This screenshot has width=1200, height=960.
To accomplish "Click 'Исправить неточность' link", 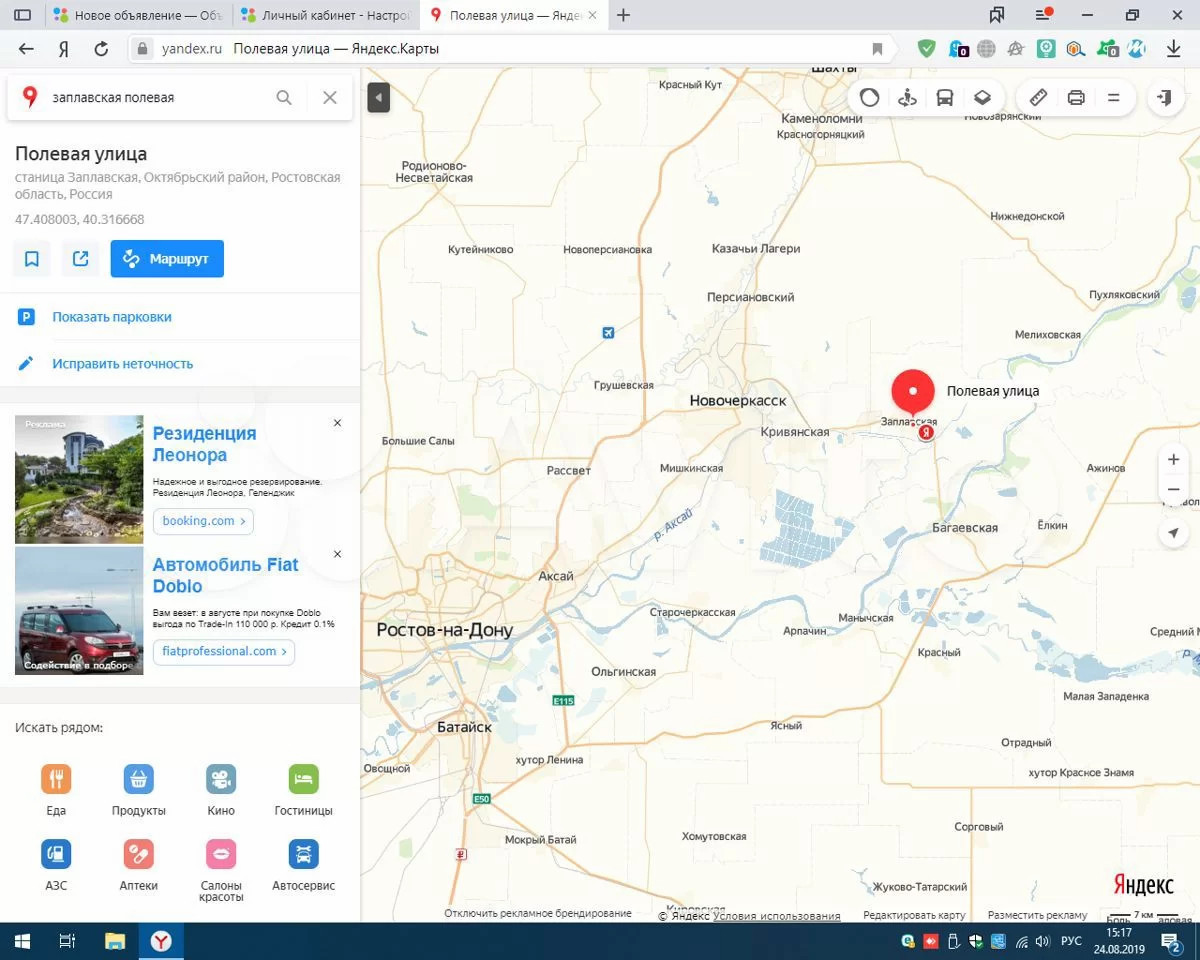I will tap(122, 364).
